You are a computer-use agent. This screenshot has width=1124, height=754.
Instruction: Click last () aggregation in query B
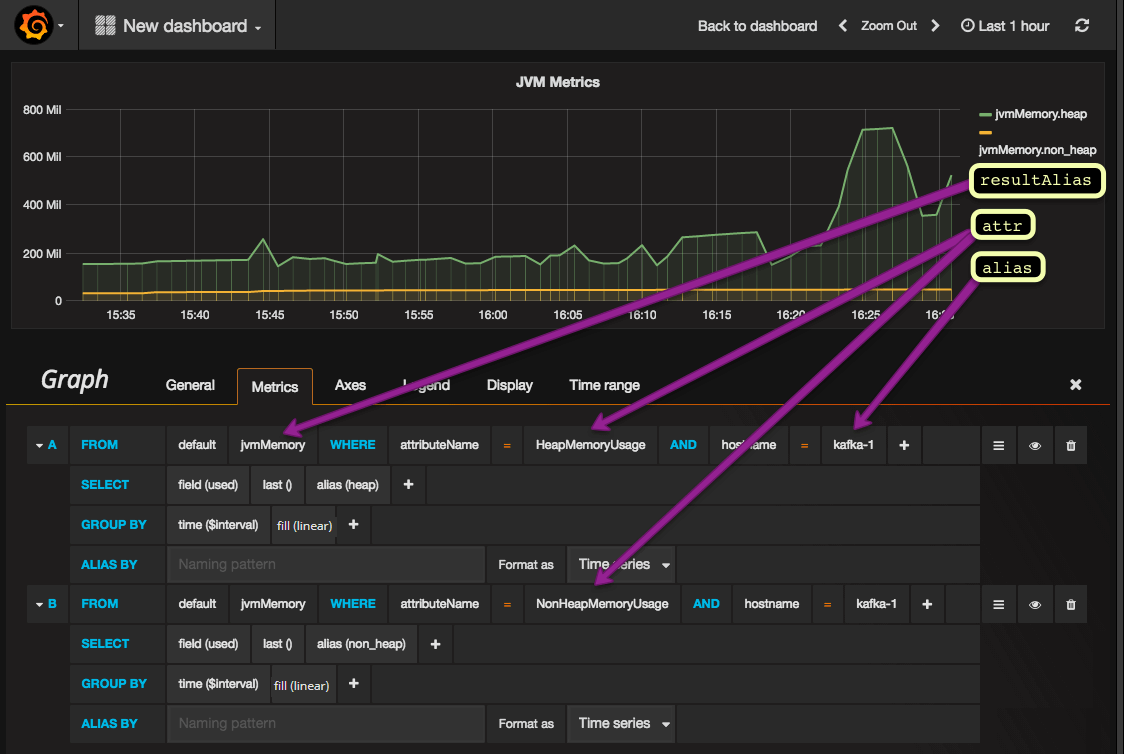[277, 644]
